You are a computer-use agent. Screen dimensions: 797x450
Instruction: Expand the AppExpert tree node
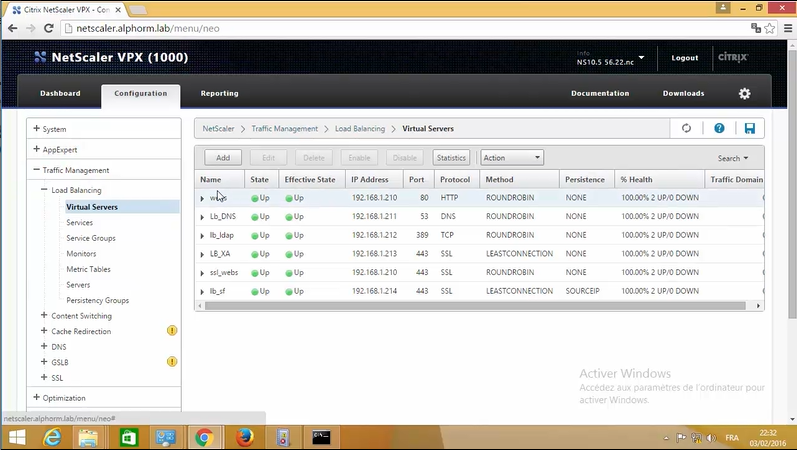coord(37,149)
